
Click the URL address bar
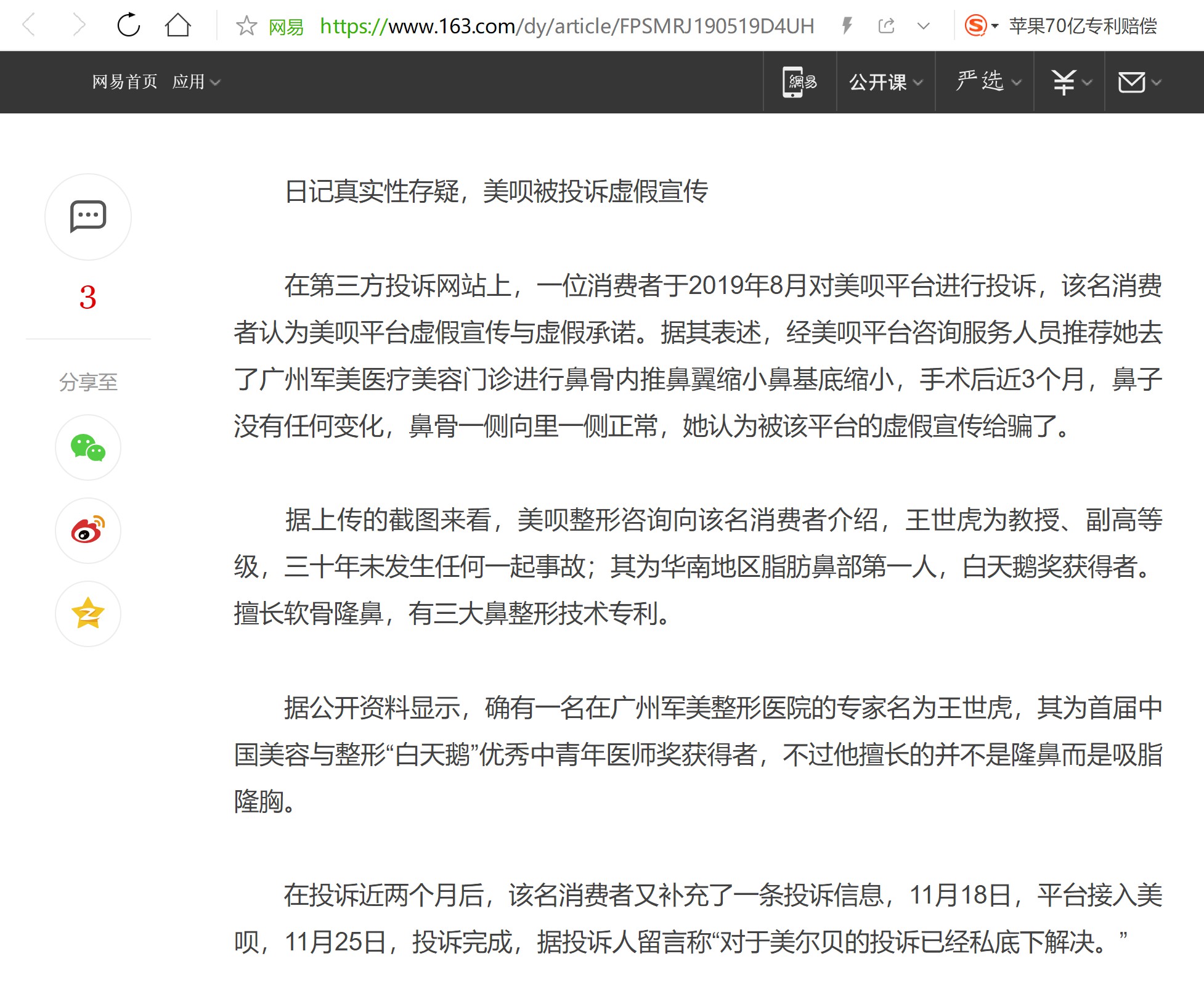click(x=567, y=26)
